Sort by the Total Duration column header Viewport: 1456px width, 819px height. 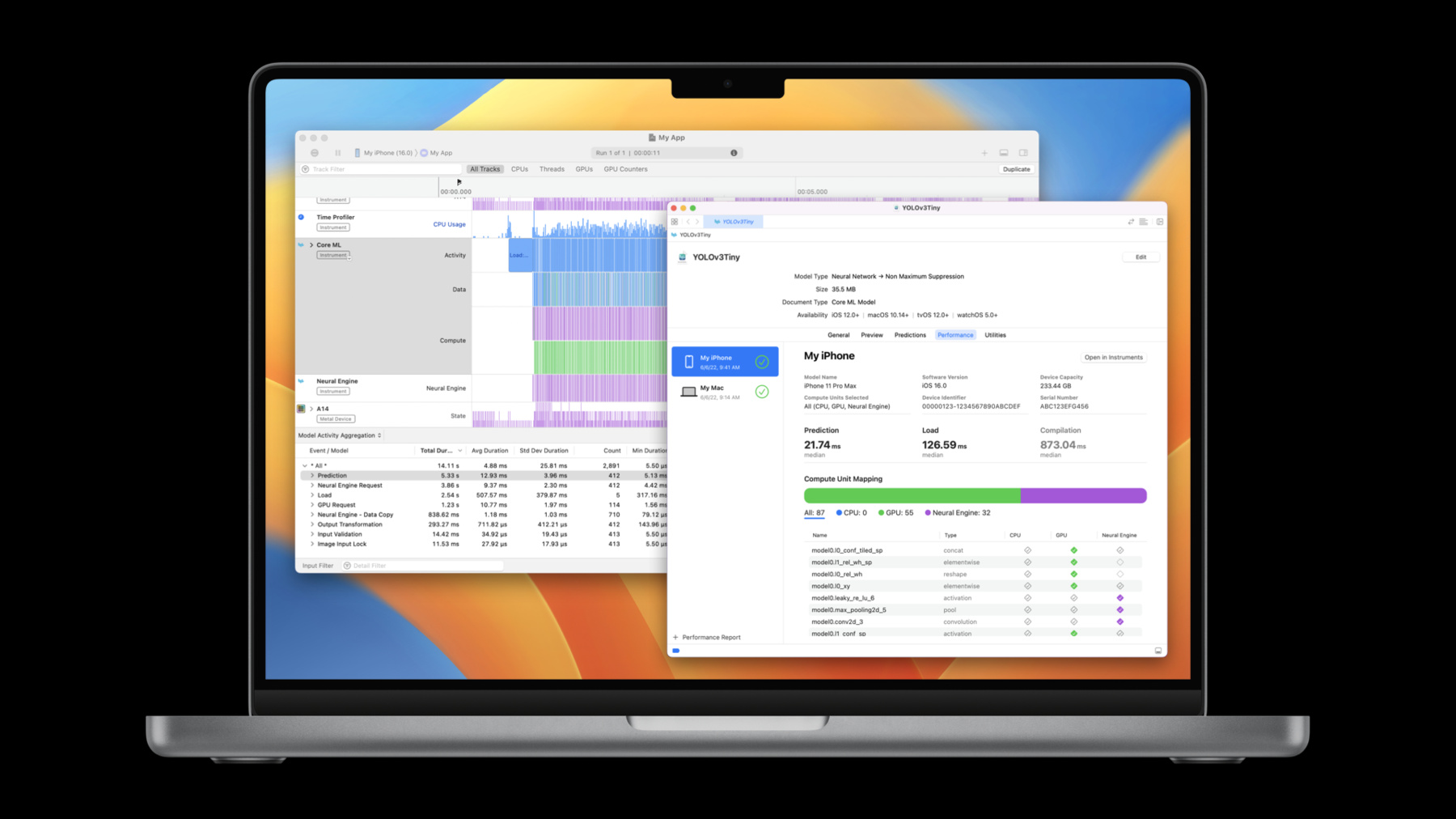pyautogui.click(x=441, y=451)
